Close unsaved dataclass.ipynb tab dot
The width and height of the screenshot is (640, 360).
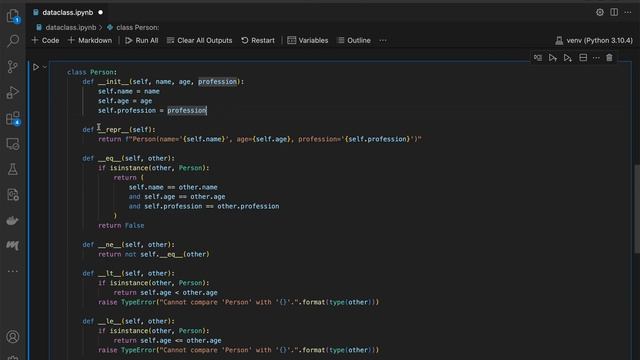coord(100,13)
